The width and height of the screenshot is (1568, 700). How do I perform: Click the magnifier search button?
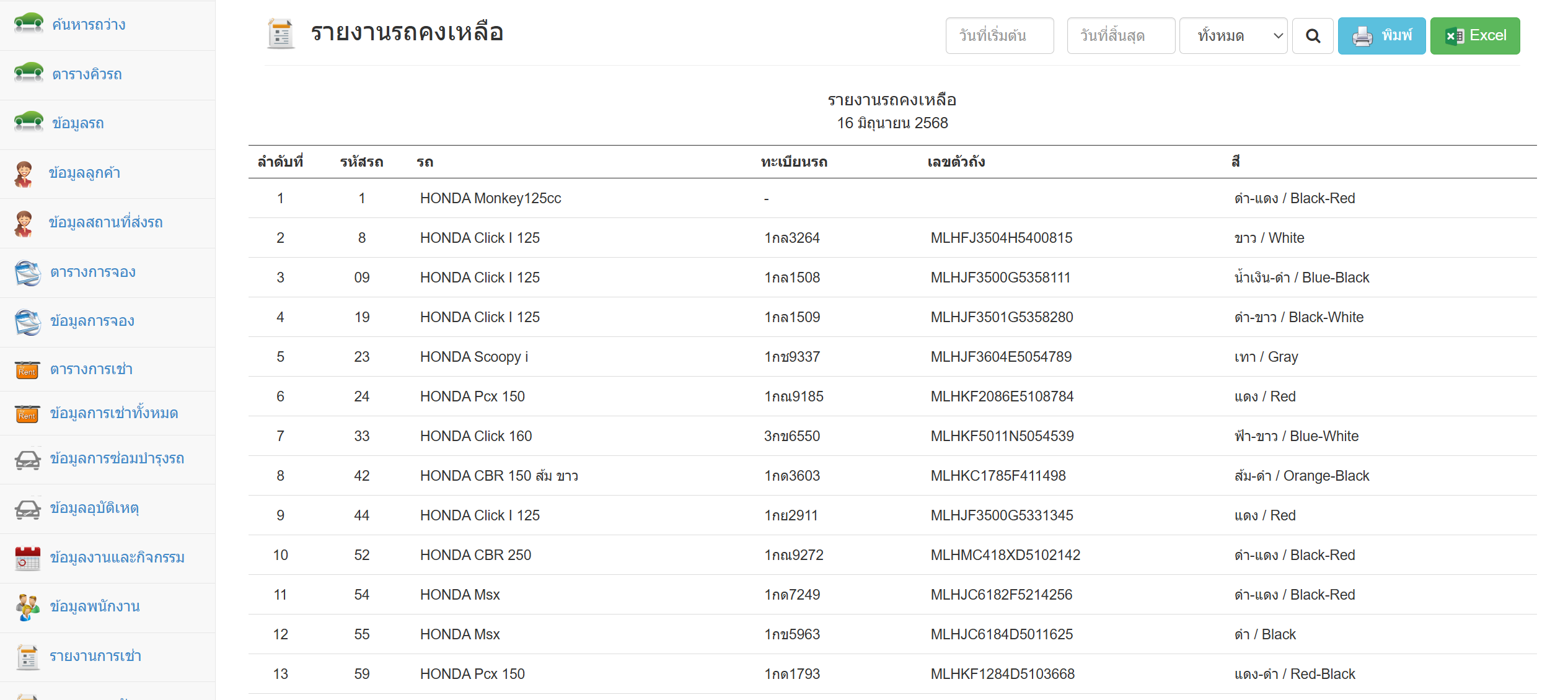coord(1313,36)
